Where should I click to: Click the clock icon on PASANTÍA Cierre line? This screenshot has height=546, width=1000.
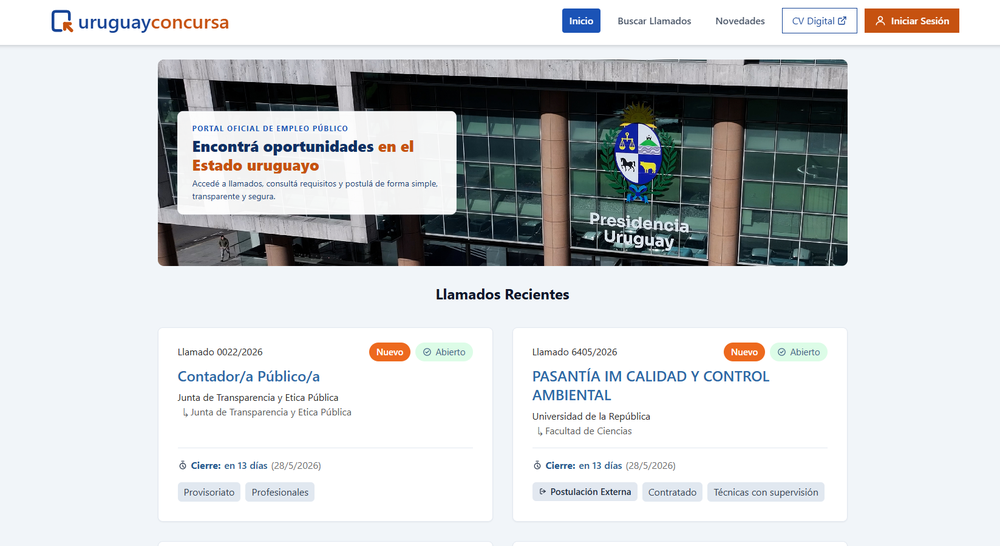537,466
